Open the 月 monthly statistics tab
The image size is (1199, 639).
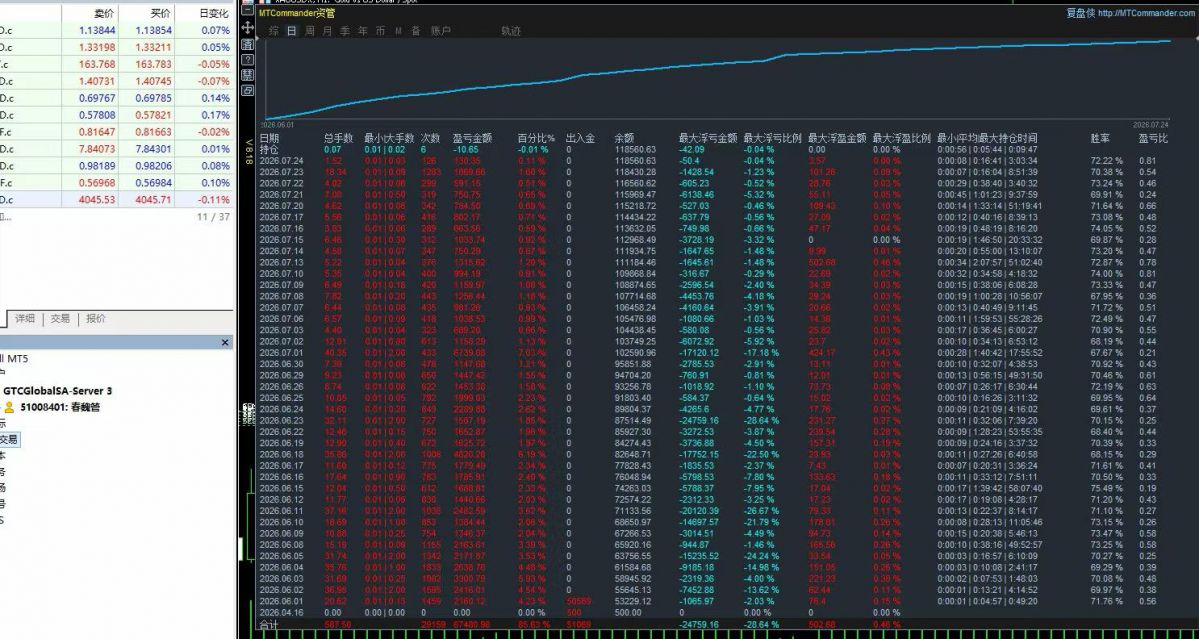(x=327, y=31)
